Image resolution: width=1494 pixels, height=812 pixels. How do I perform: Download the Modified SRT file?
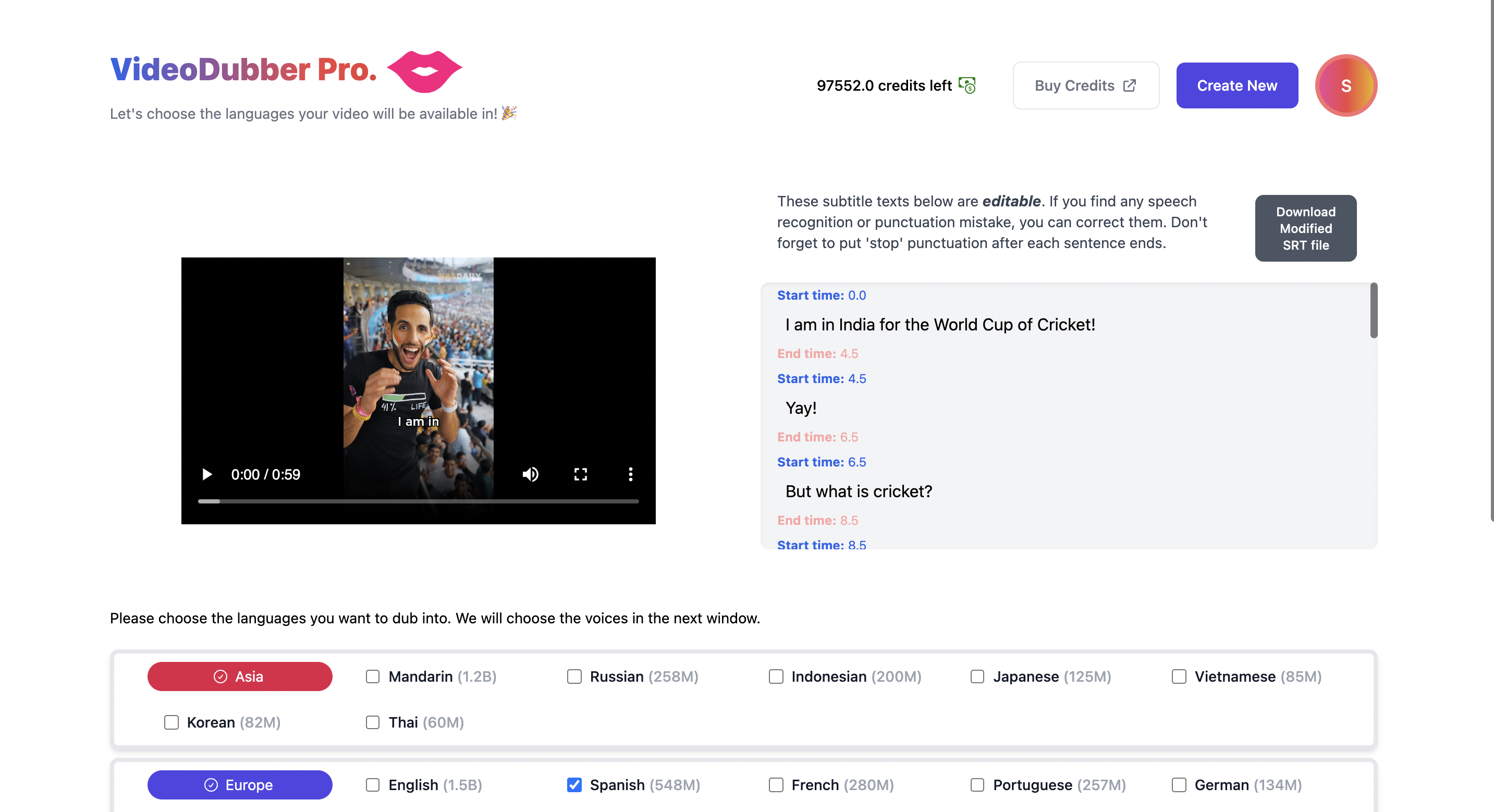tap(1305, 228)
